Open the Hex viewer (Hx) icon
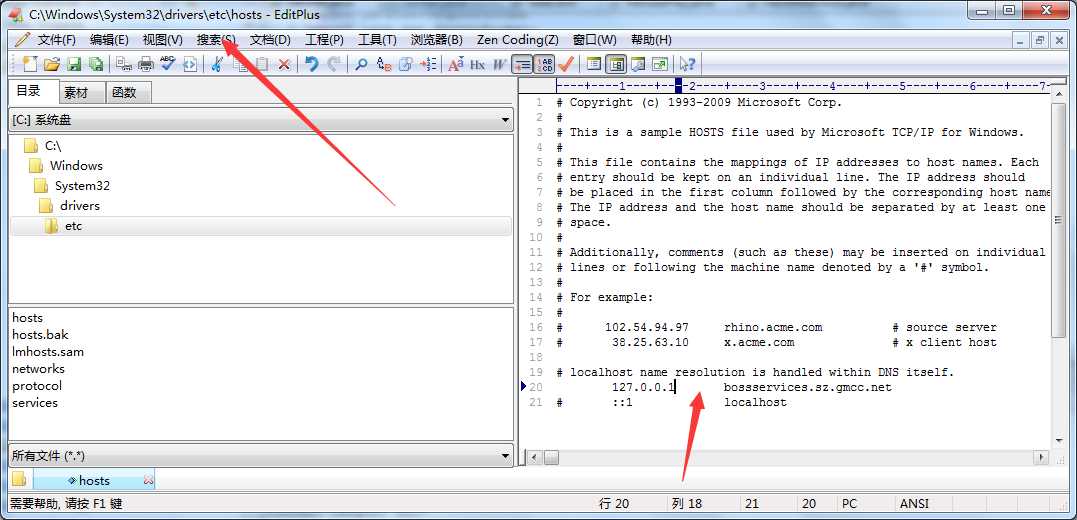Image resolution: width=1077 pixels, height=520 pixels. (477, 65)
